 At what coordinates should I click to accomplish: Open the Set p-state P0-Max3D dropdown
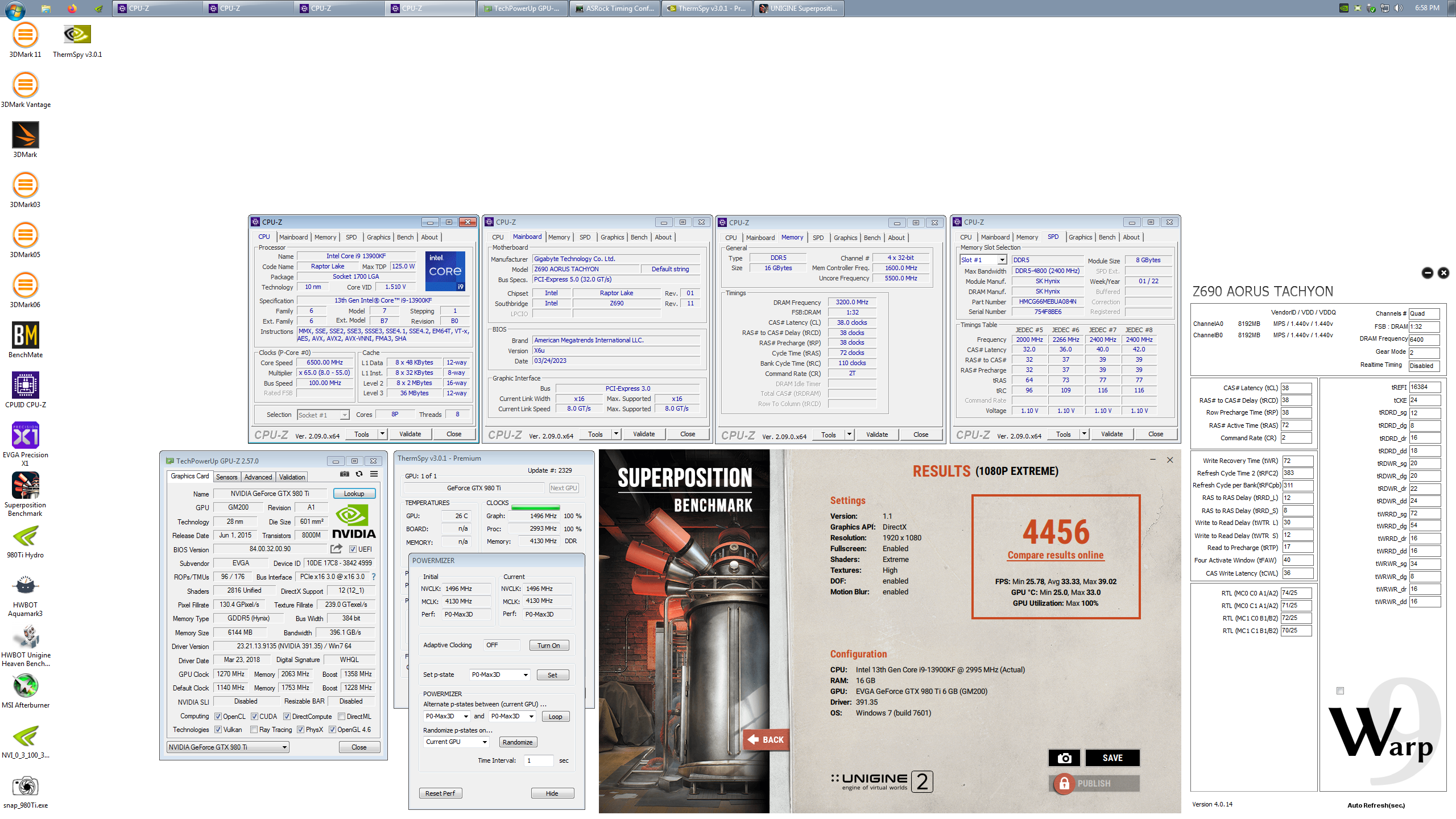[499, 675]
